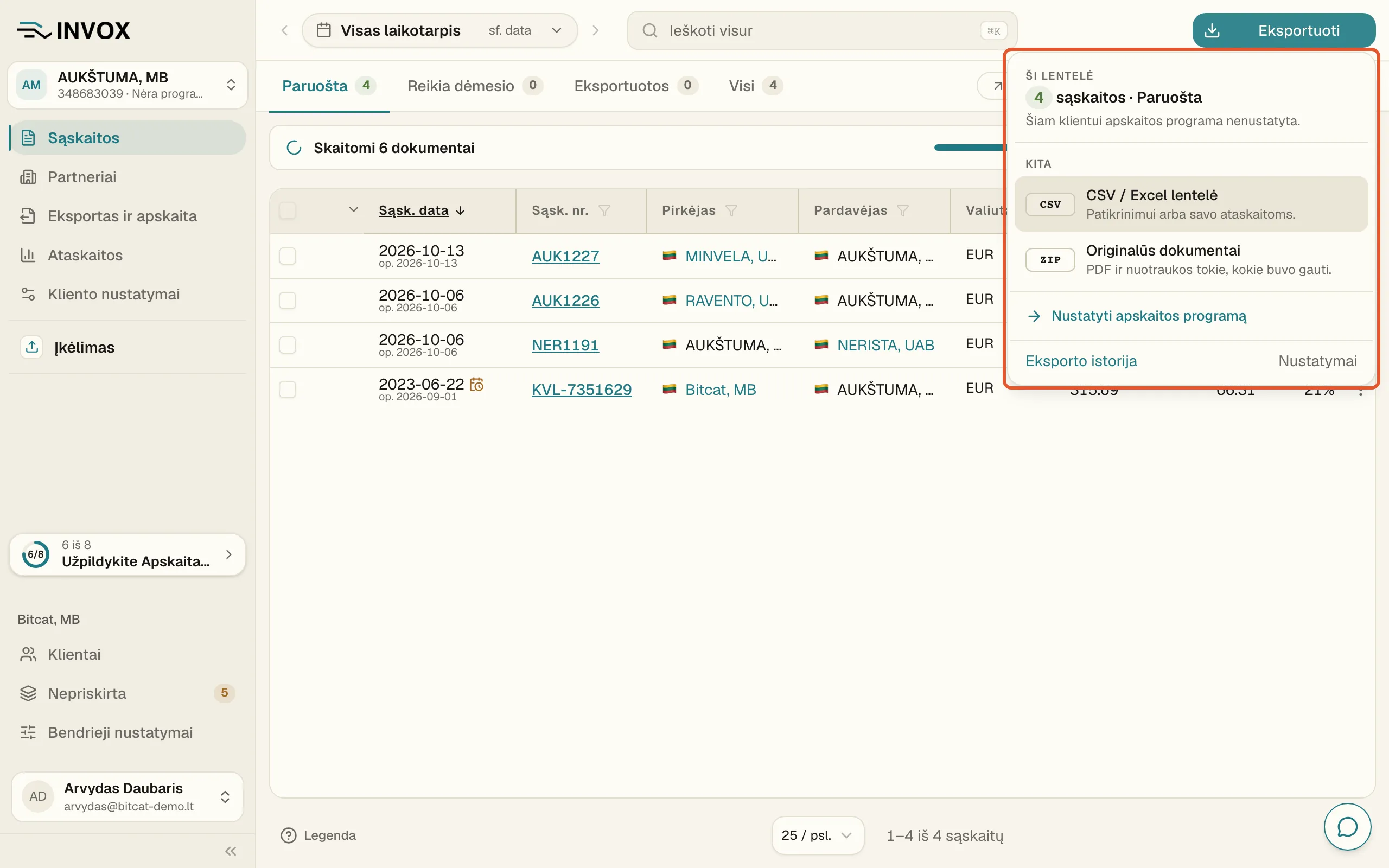1389x868 pixels.
Task: Tick the checkbox for invoice AUK1227
Action: (x=288, y=256)
